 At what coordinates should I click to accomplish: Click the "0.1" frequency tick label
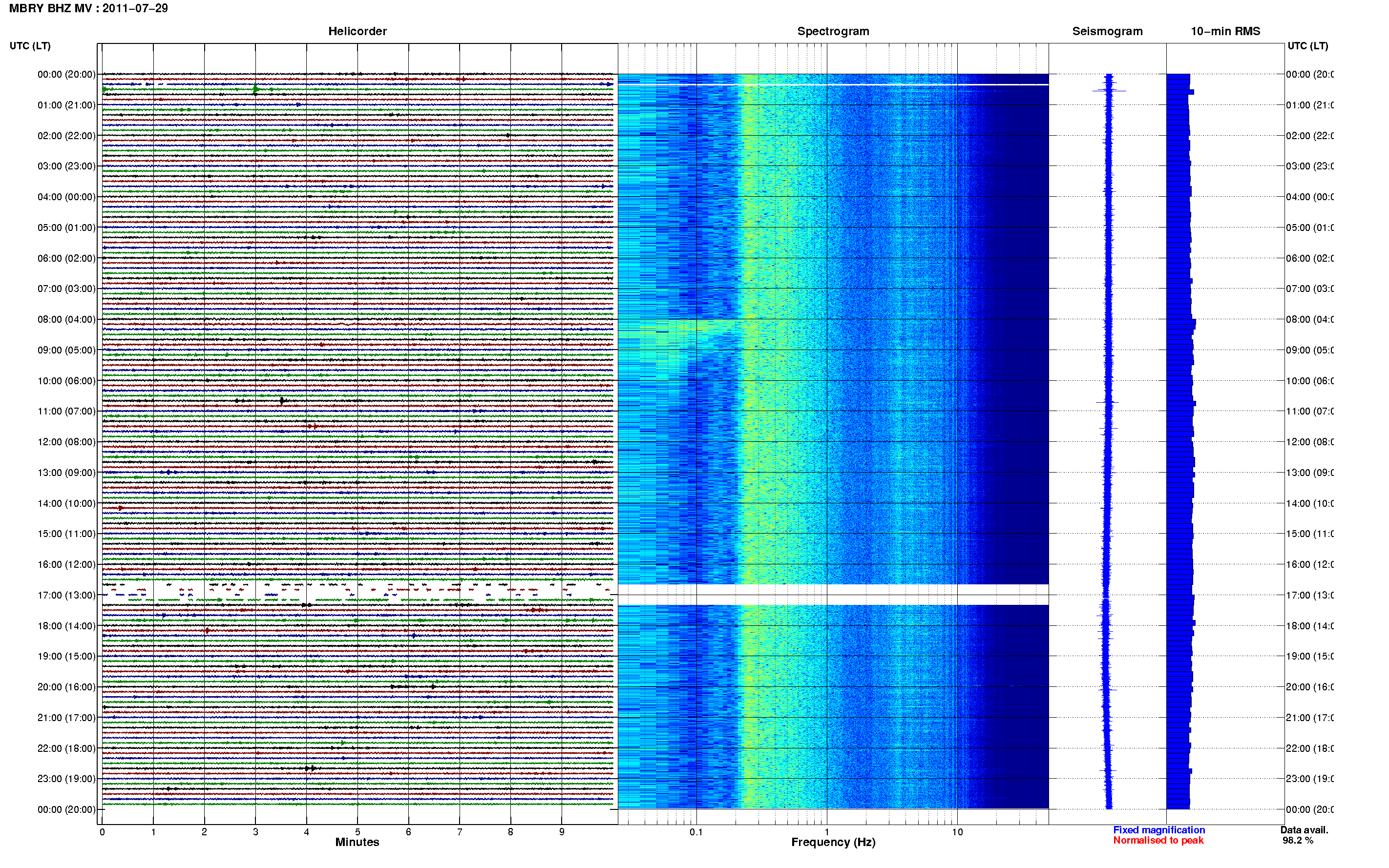696,832
